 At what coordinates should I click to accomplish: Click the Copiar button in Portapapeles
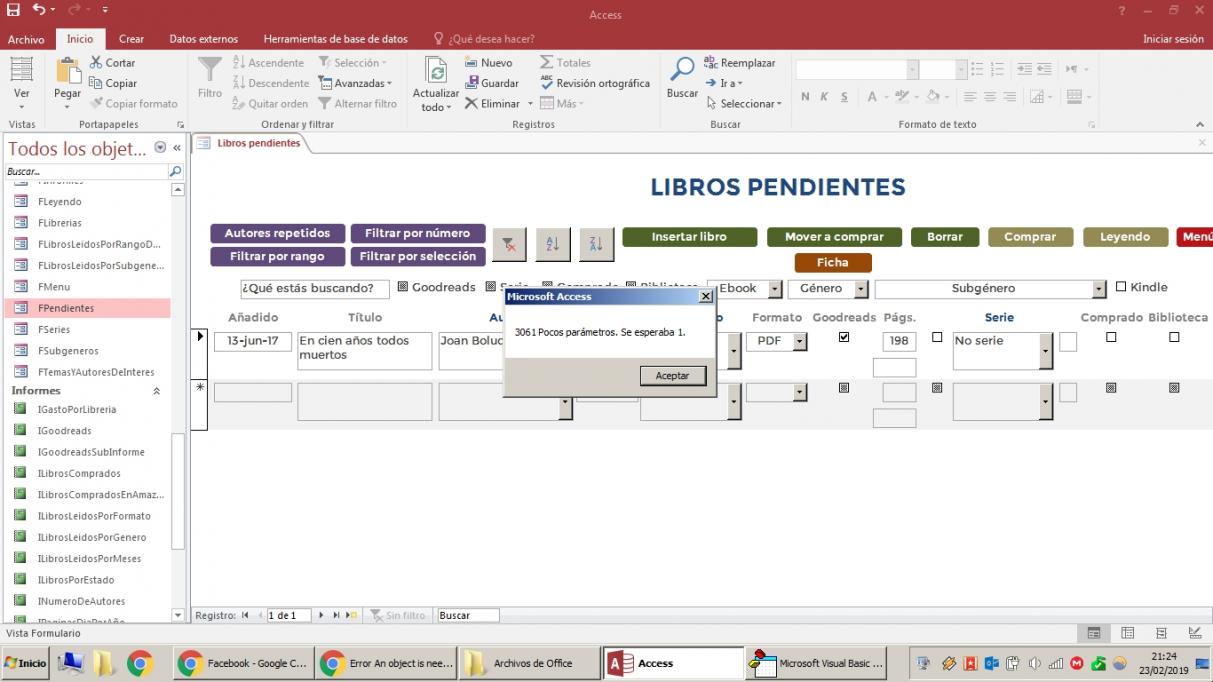[x=113, y=83]
